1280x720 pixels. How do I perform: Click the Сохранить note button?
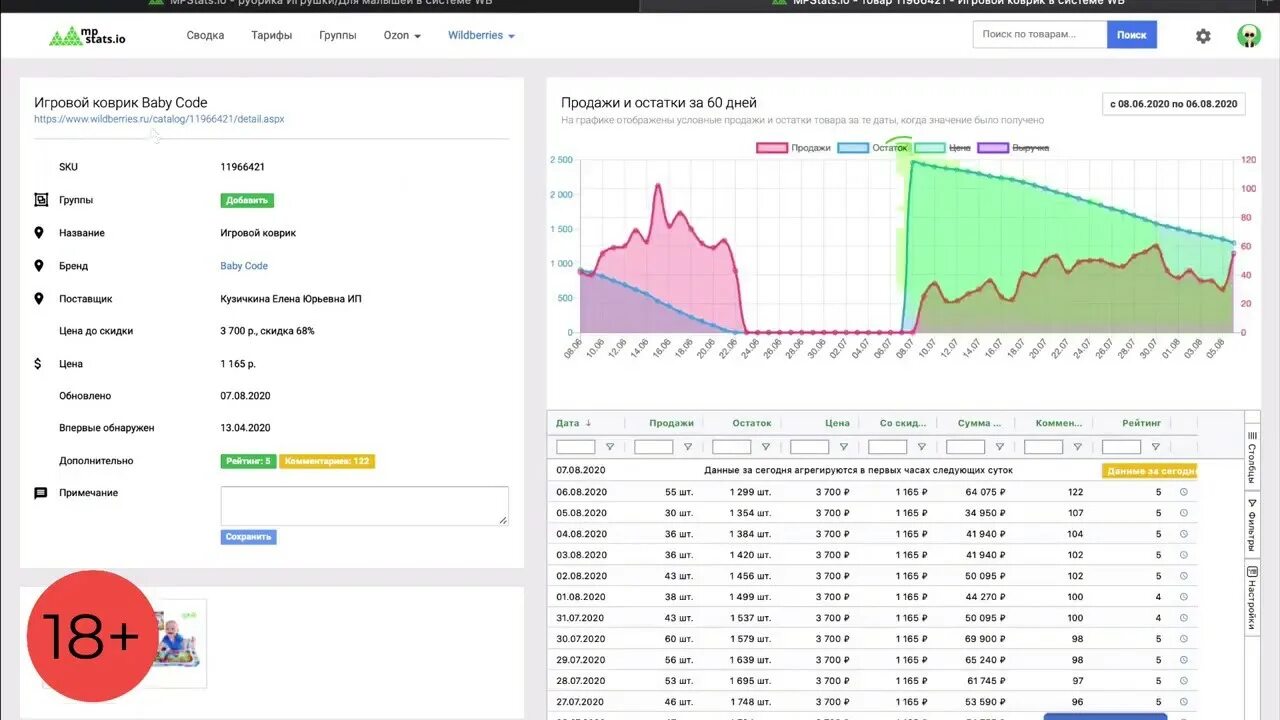coord(248,537)
